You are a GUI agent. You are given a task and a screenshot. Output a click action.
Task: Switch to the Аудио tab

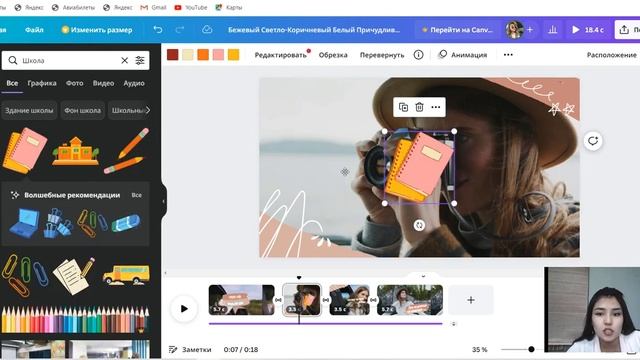[x=134, y=83]
